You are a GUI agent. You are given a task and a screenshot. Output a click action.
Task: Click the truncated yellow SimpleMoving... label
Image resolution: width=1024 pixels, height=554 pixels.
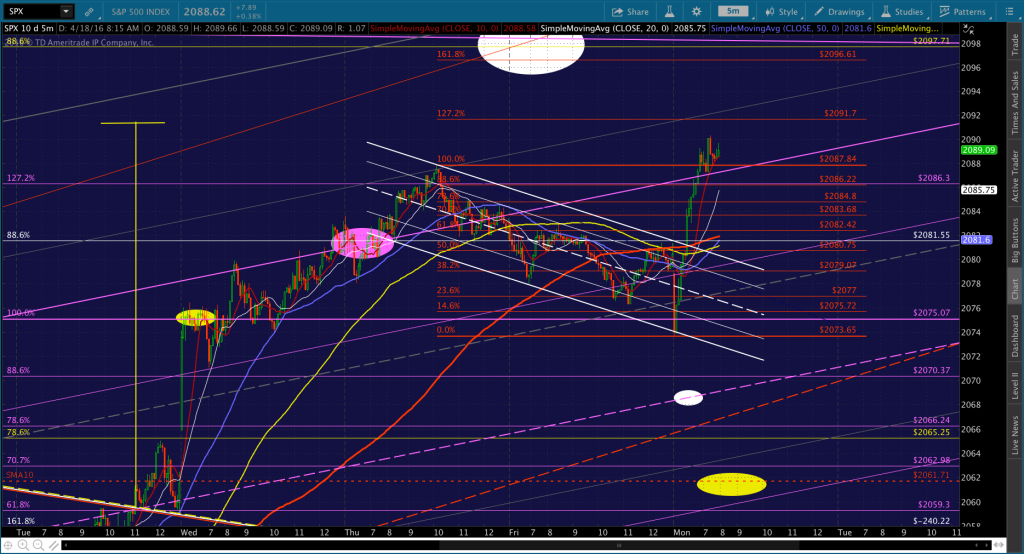906,29
